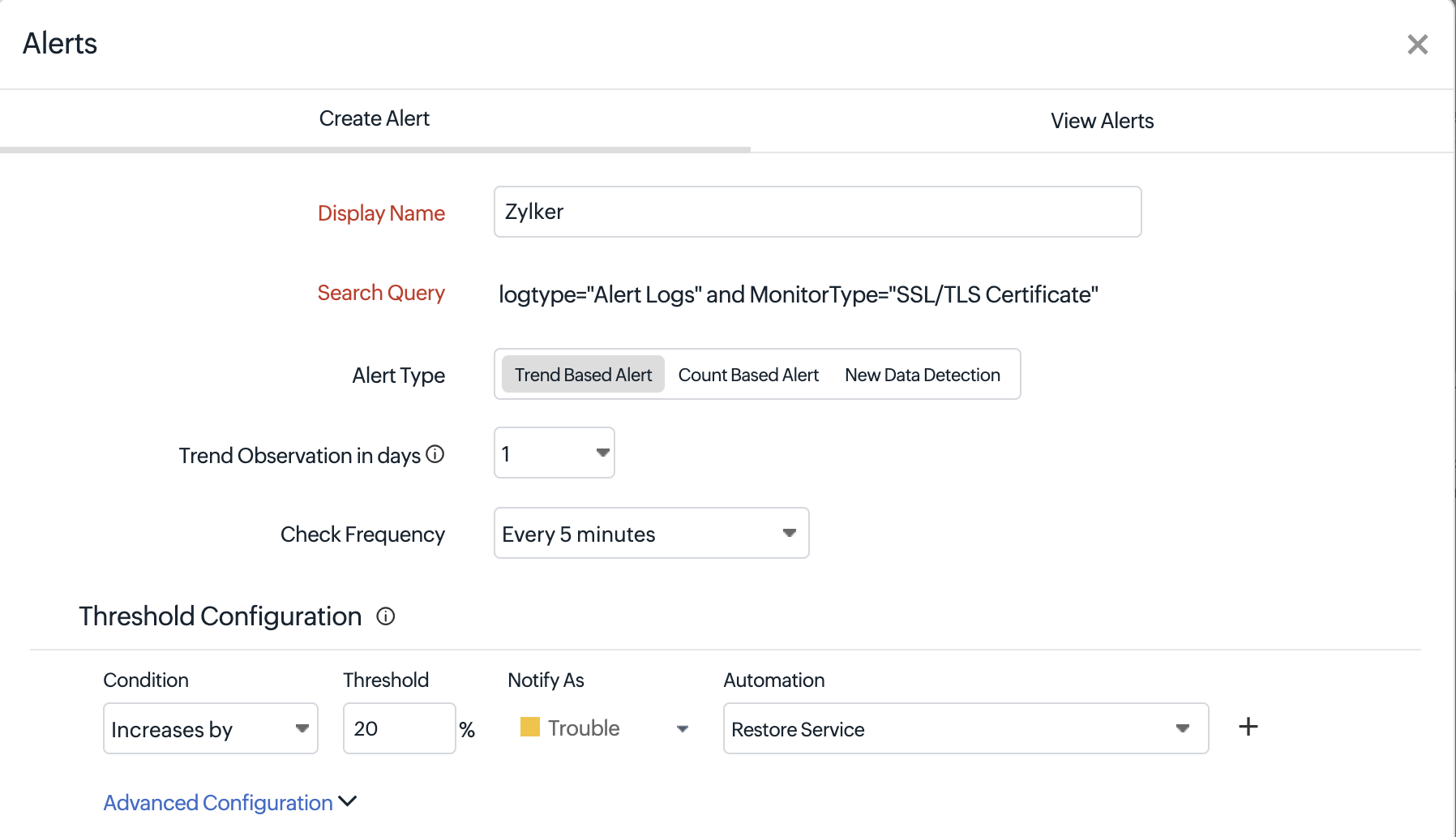Add another threshold row with plus icon
This screenshot has height=837, width=1456.
click(1248, 727)
